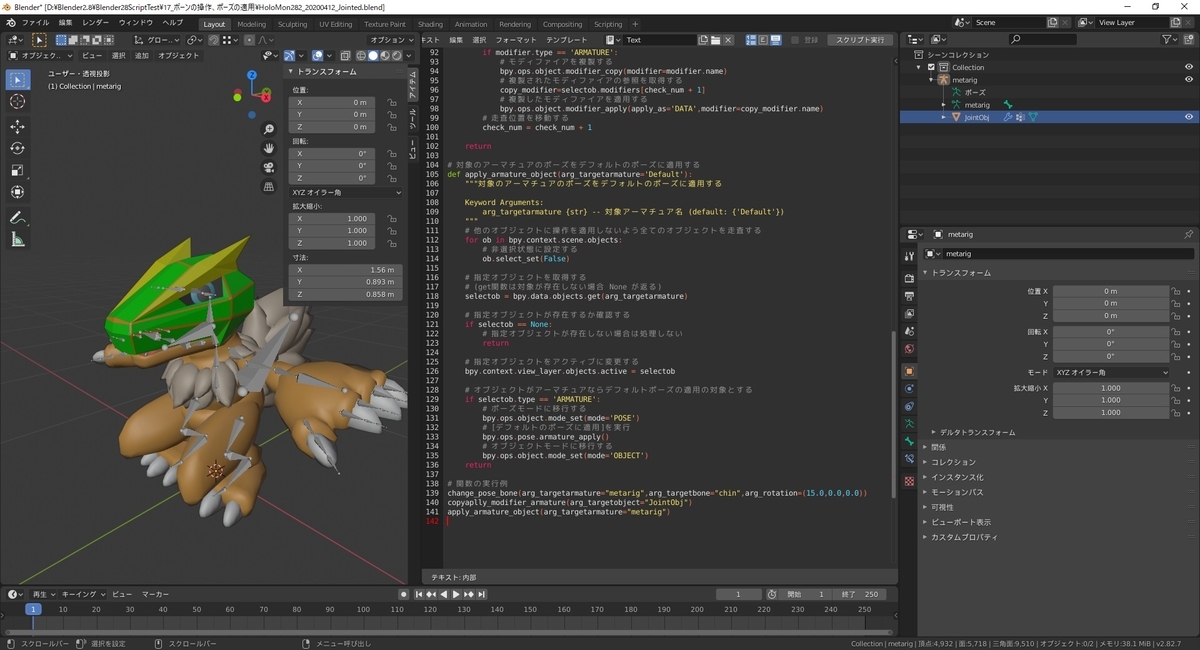The width and height of the screenshot is (1200, 650).
Task: Pick the Transform tool in viewport toolbar
Action: point(17,192)
